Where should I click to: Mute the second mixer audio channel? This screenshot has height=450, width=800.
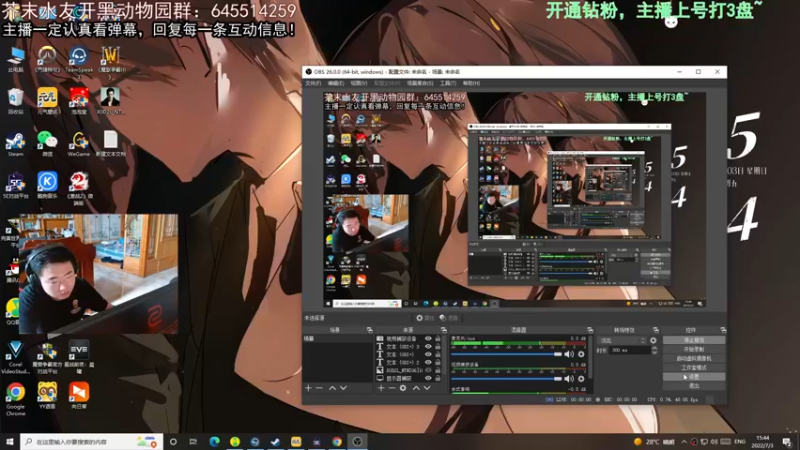(x=569, y=379)
